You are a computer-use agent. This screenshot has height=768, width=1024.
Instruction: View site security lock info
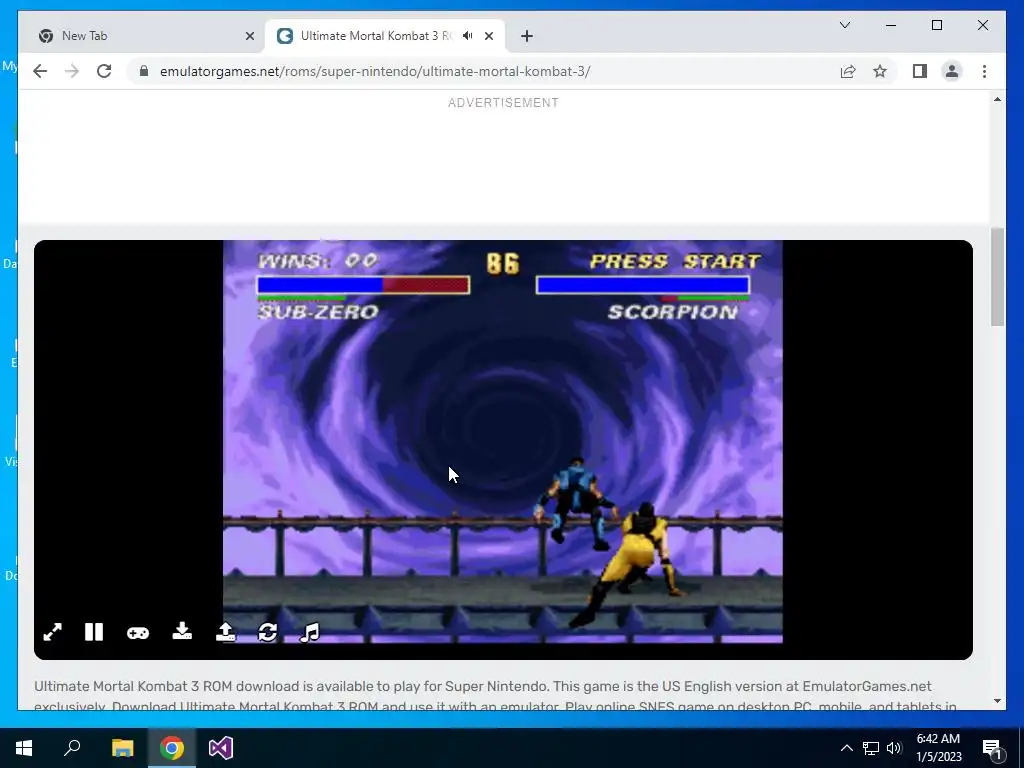click(144, 71)
